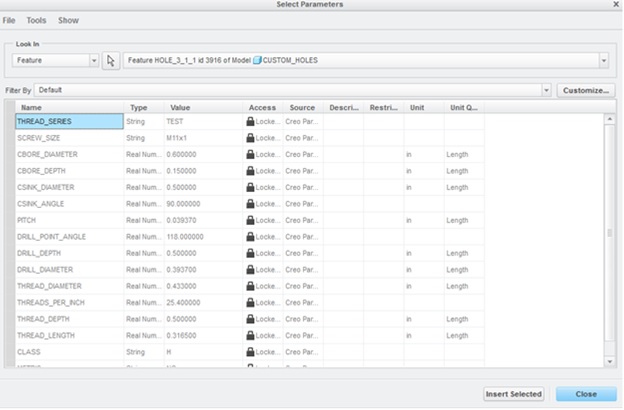This screenshot has width=624, height=410.
Task: Select the PITCH parameter name
Action: coord(26,220)
